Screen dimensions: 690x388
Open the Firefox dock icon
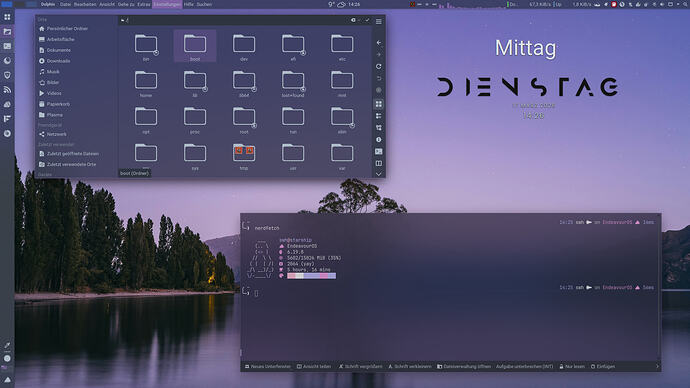click(7, 61)
